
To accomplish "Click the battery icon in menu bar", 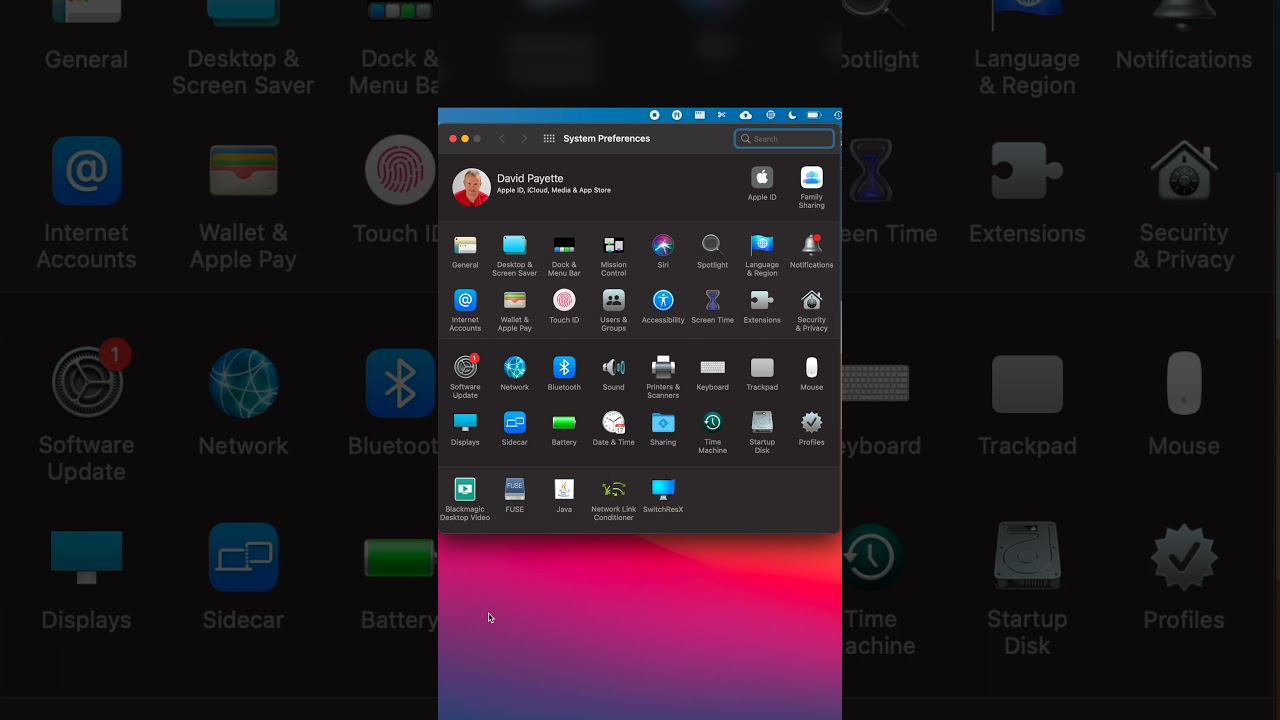I will [x=814, y=115].
